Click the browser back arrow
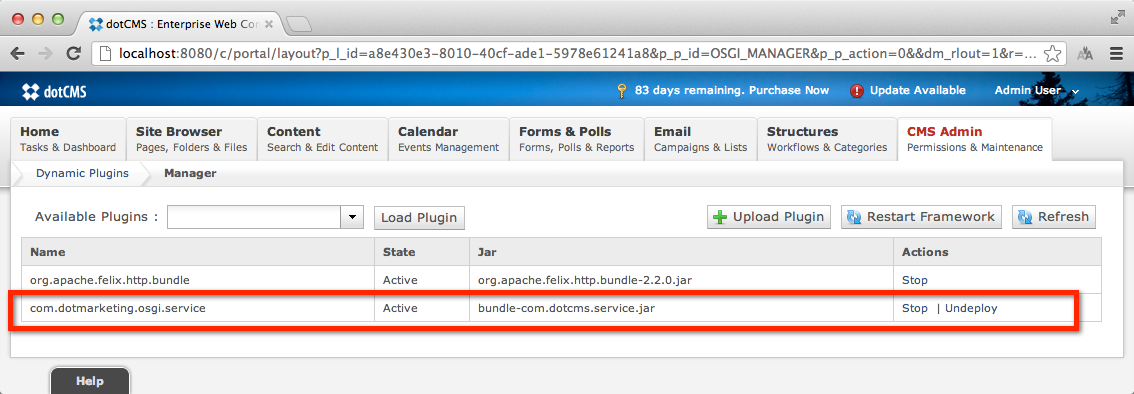1134x394 pixels. (17, 53)
